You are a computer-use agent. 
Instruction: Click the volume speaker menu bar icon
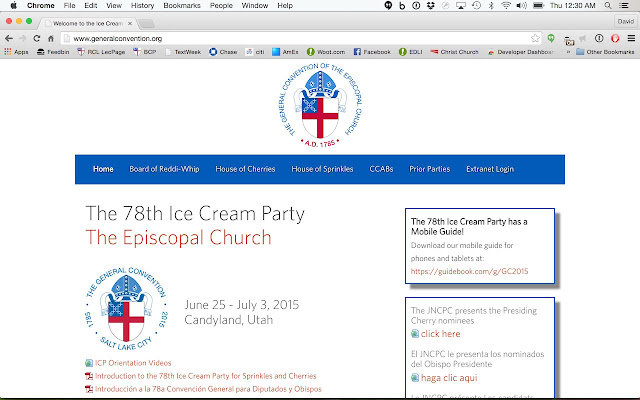point(521,5)
